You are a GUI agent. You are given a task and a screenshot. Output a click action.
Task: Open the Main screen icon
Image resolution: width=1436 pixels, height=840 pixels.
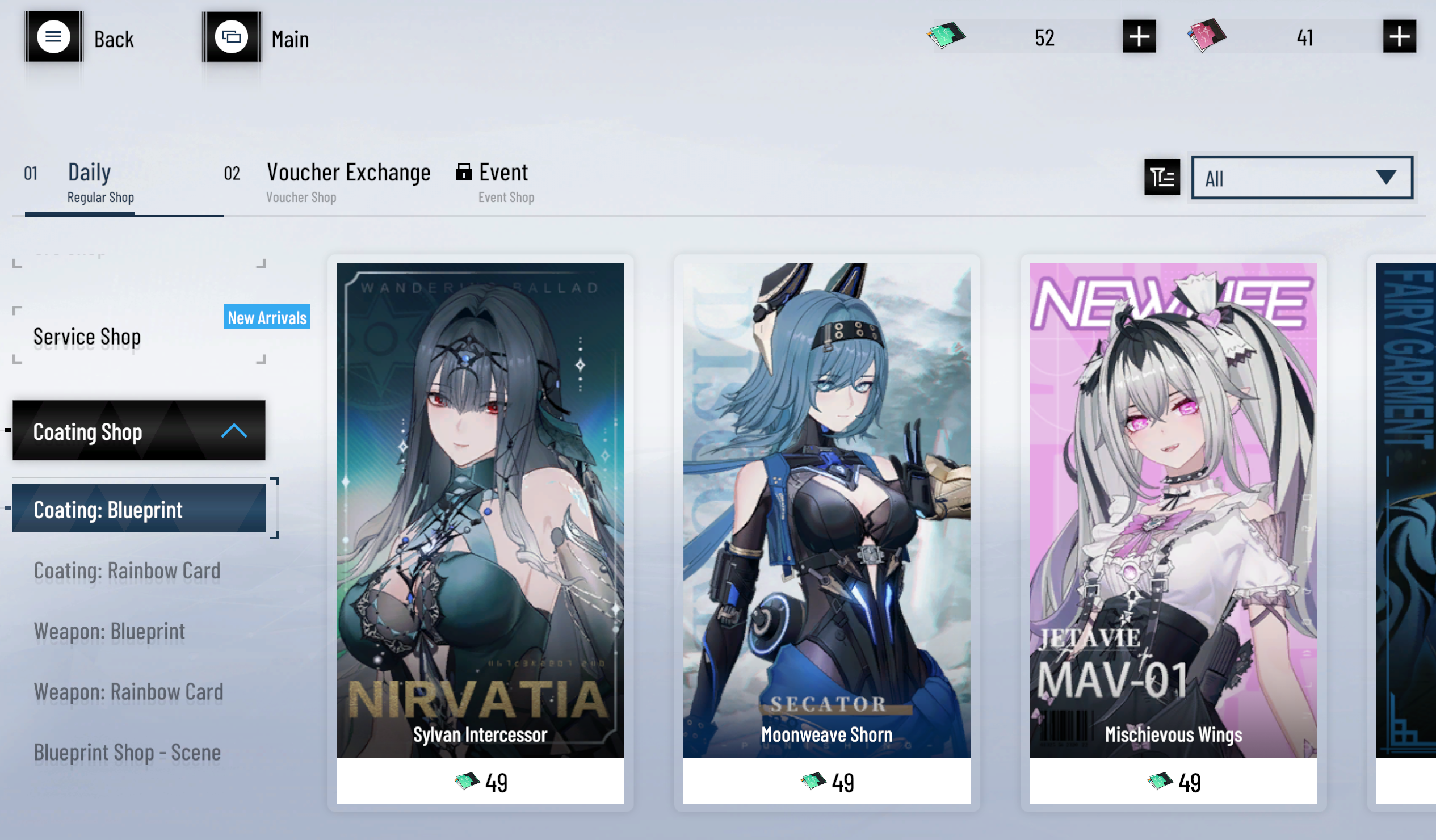[x=232, y=37]
